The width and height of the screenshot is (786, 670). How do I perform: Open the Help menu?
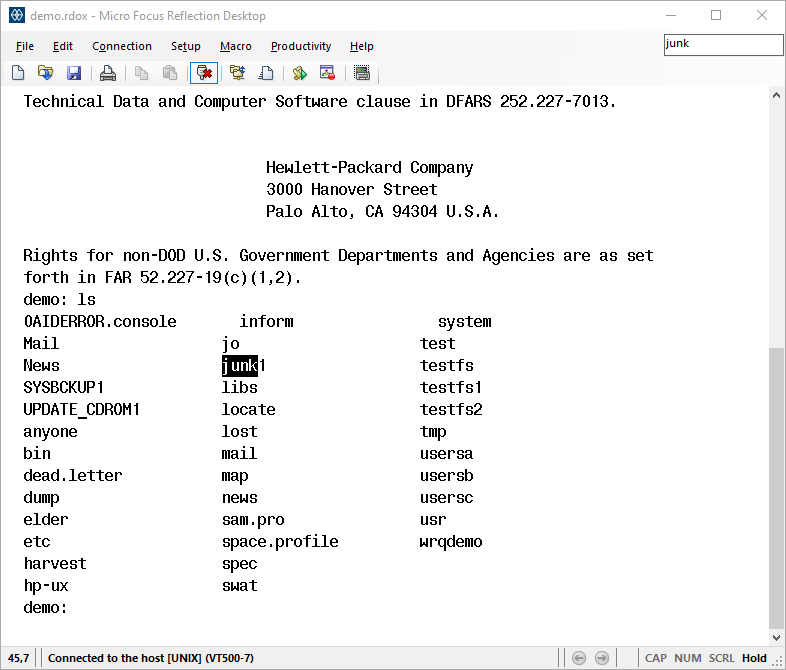361,46
